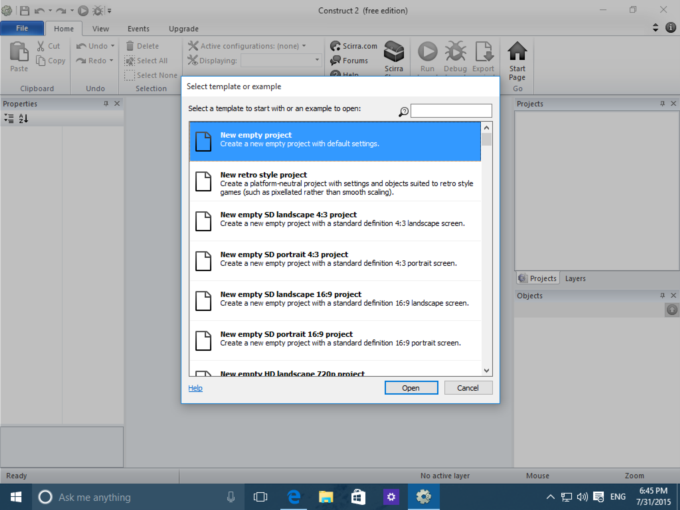Open the Redo dropdown arrow
The width and height of the screenshot is (680, 510).
point(111,61)
